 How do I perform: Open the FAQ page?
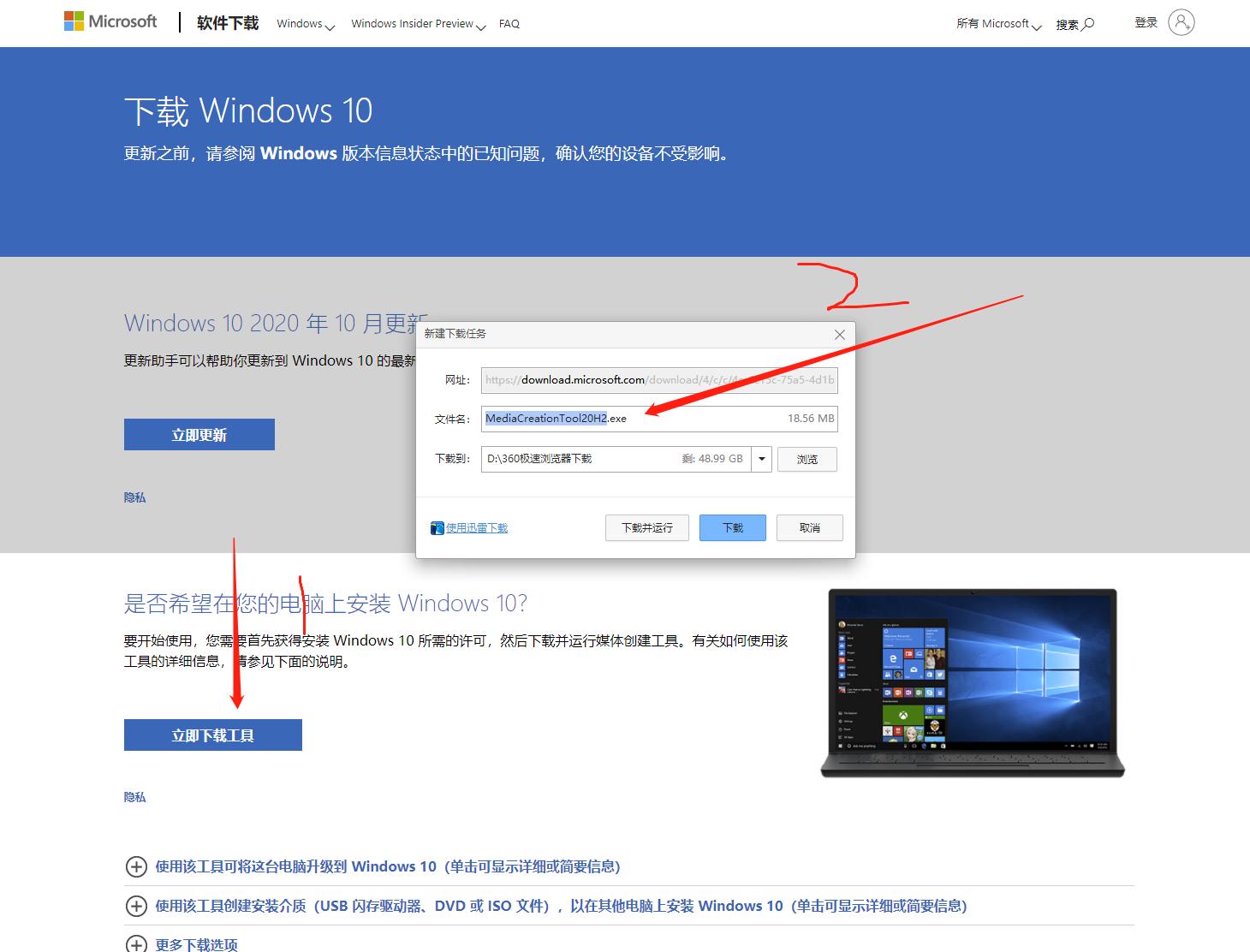coord(509,24)
